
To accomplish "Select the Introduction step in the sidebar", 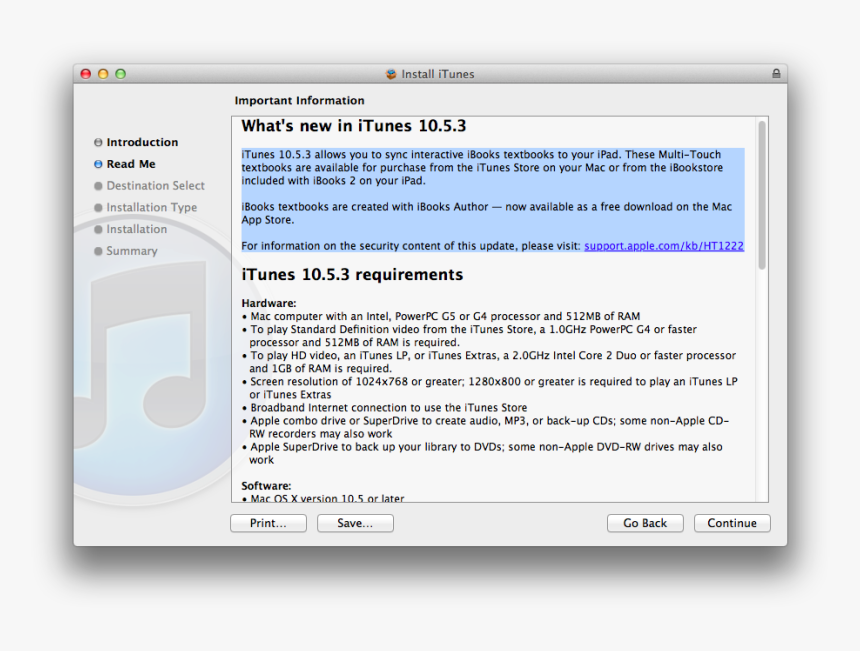I will (x=142, y=142).
